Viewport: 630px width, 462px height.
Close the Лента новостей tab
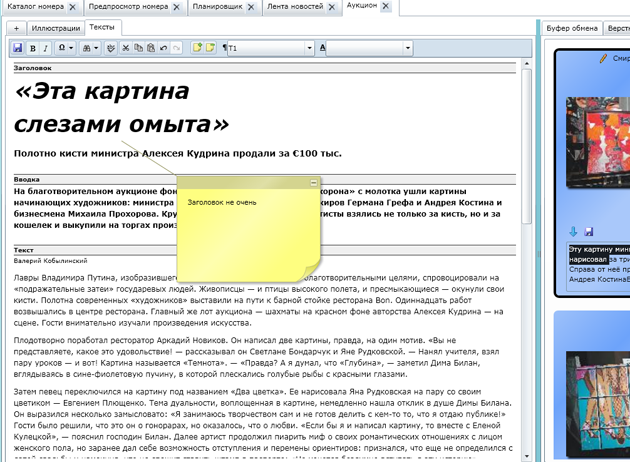pyautogui.click(x=331, y=7)
